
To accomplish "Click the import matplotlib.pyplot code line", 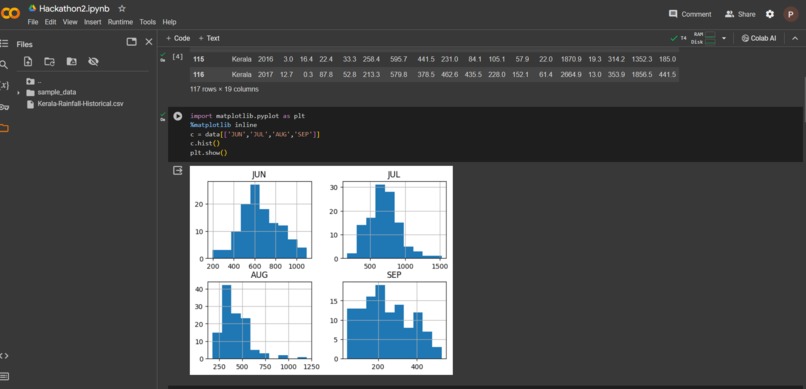I will (x=247, y=116).
